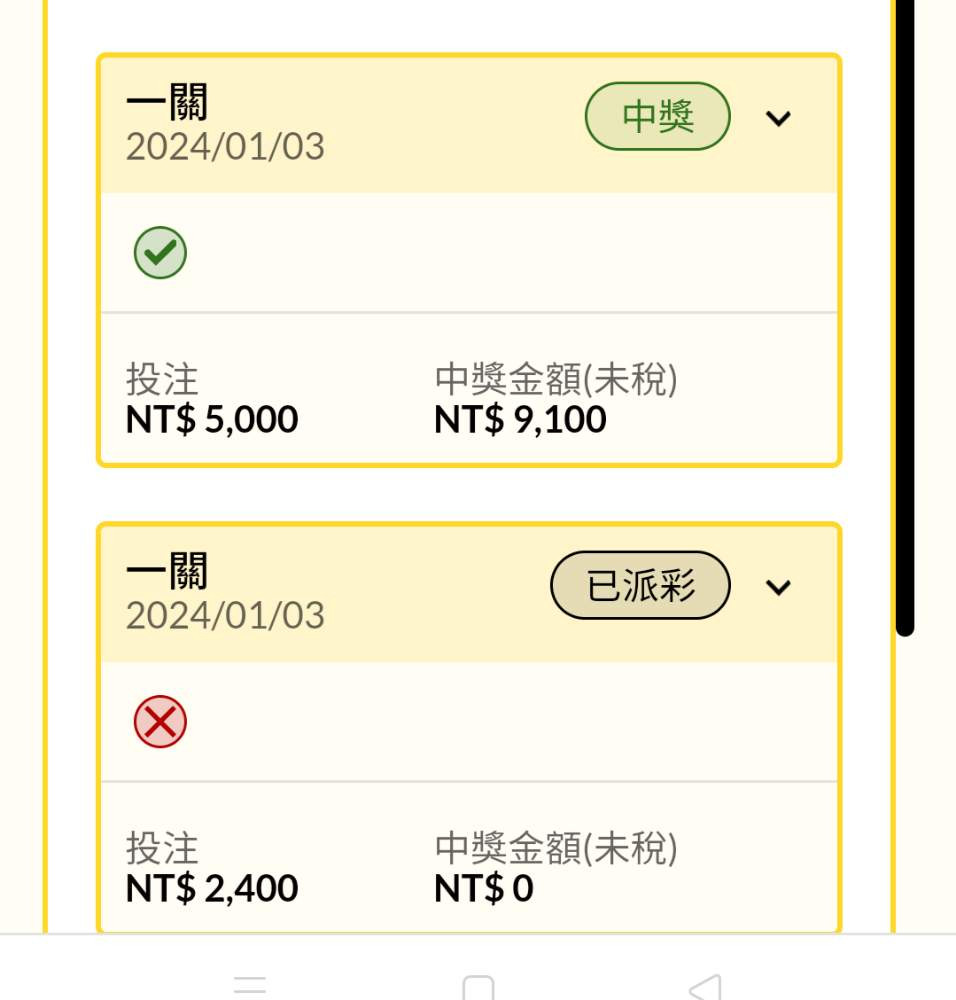Viewport: 956px width, 1000px height.
Task: Tap the Android recent apps icon
Action: [249, 987]
